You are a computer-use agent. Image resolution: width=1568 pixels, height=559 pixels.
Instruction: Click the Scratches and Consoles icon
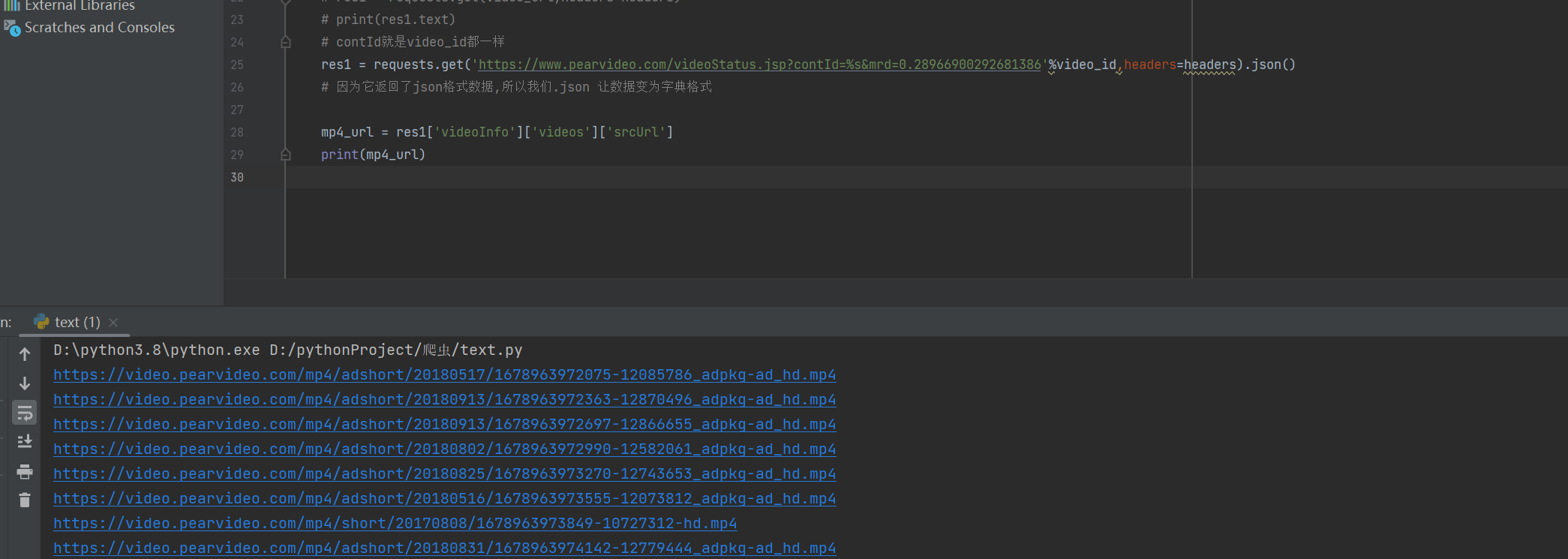12,28
